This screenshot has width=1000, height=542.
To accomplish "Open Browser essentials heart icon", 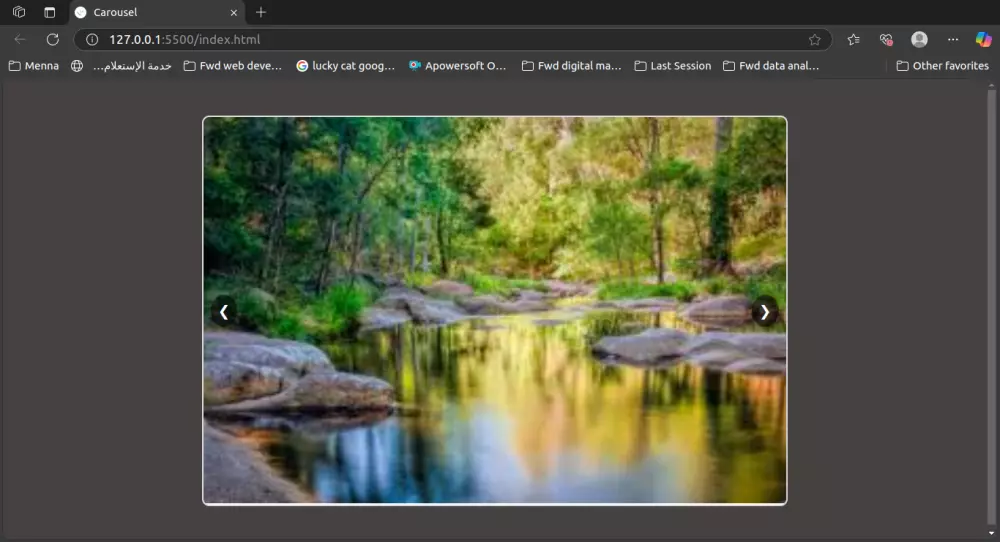I will (886, 40).
